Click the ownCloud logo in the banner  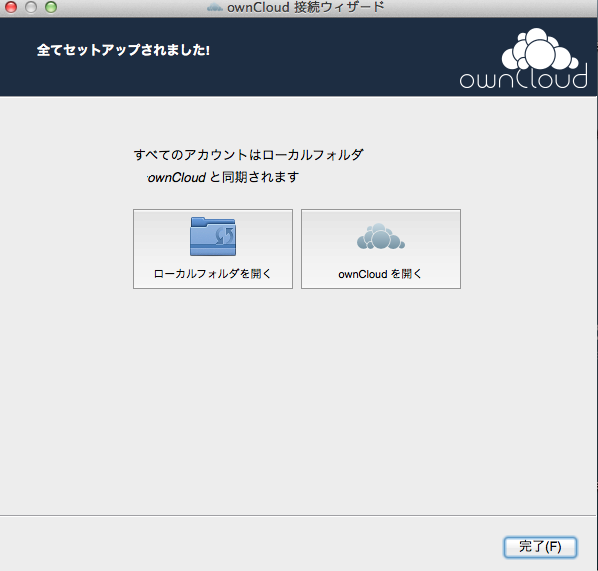pos(523,58)
